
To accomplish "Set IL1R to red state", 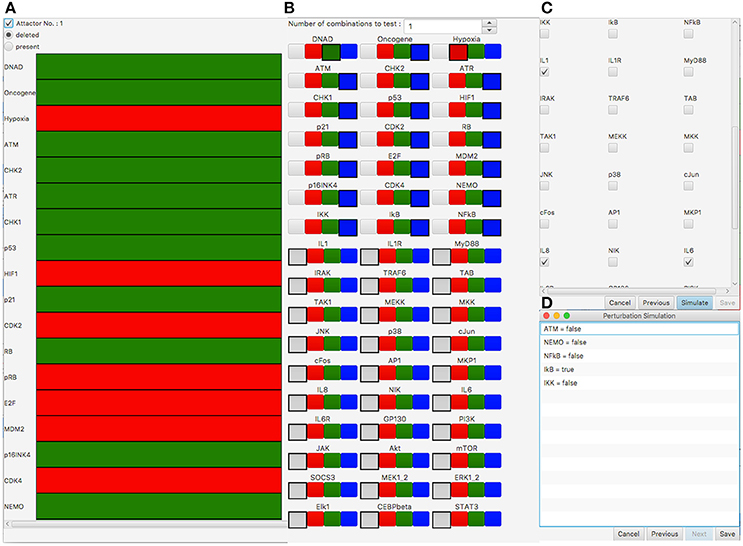I will [x=388, y=256].
